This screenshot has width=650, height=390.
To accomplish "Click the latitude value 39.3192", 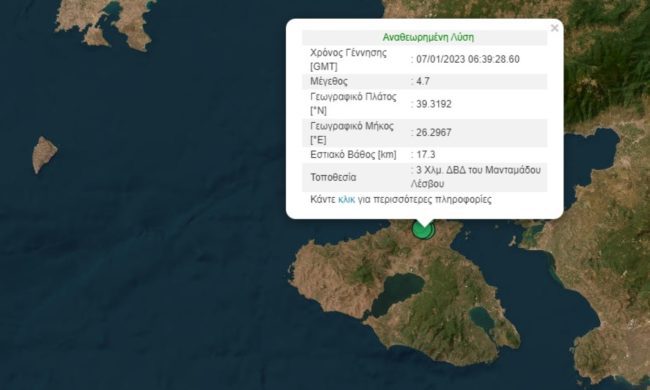I will click(x=434, y=104).
